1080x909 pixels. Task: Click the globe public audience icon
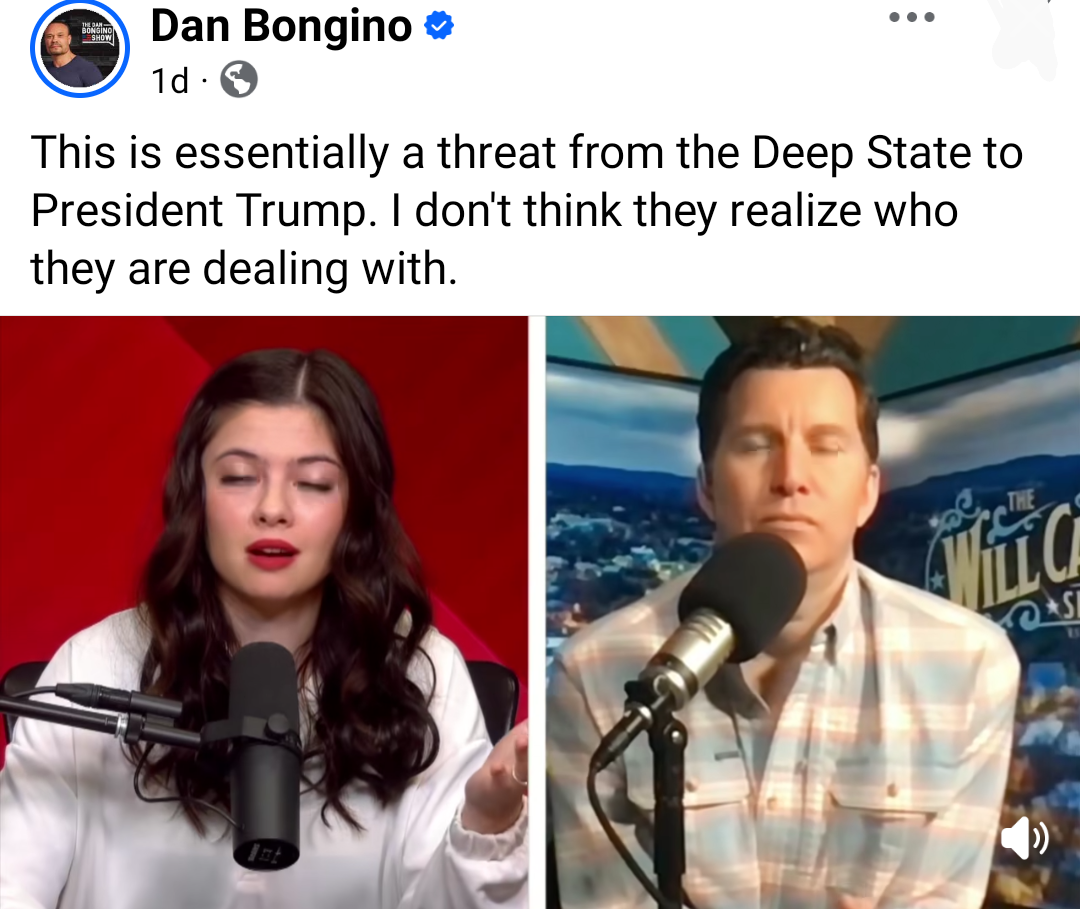coord(239,80)
